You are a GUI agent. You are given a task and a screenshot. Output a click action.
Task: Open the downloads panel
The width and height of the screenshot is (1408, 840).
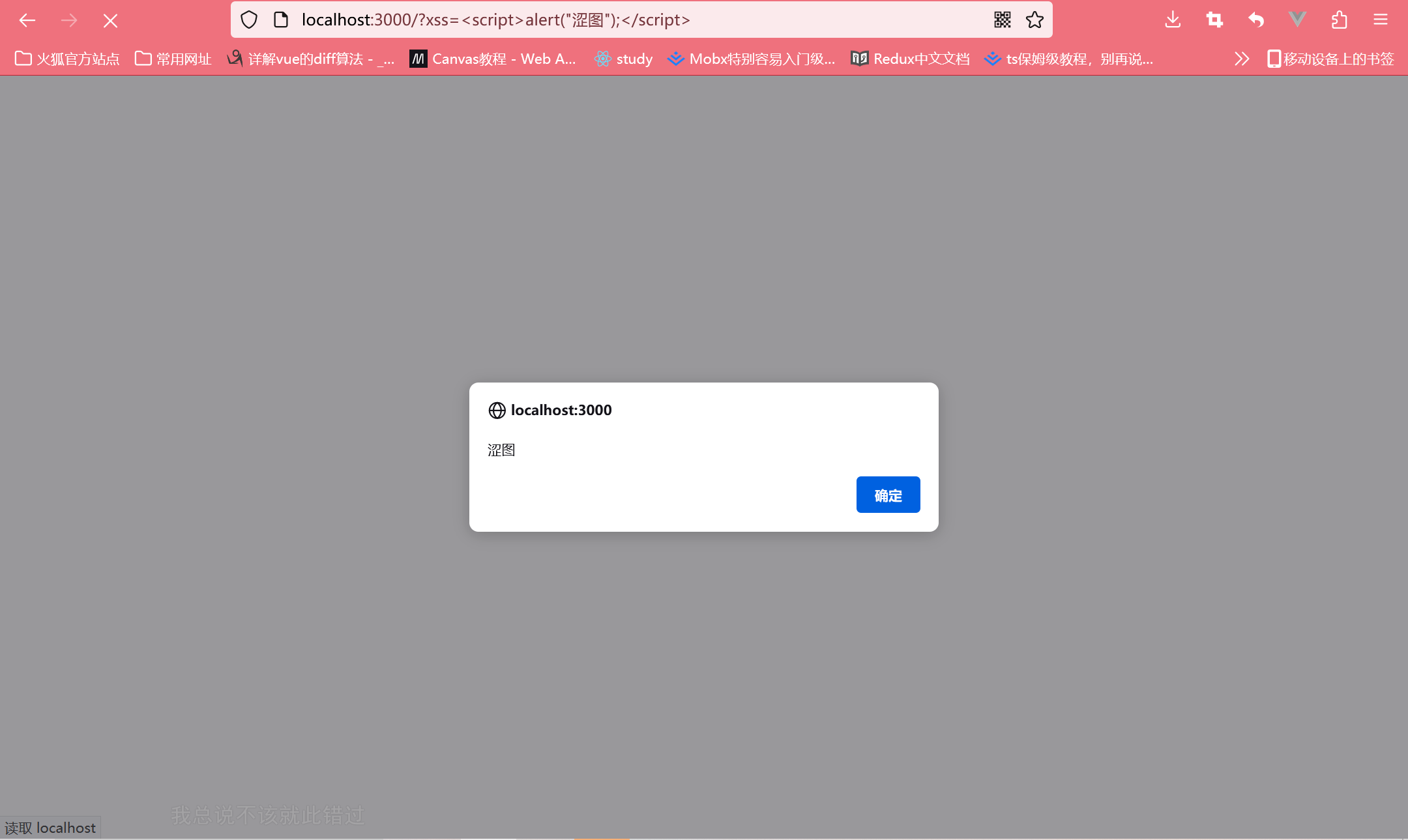(1173, 20)
